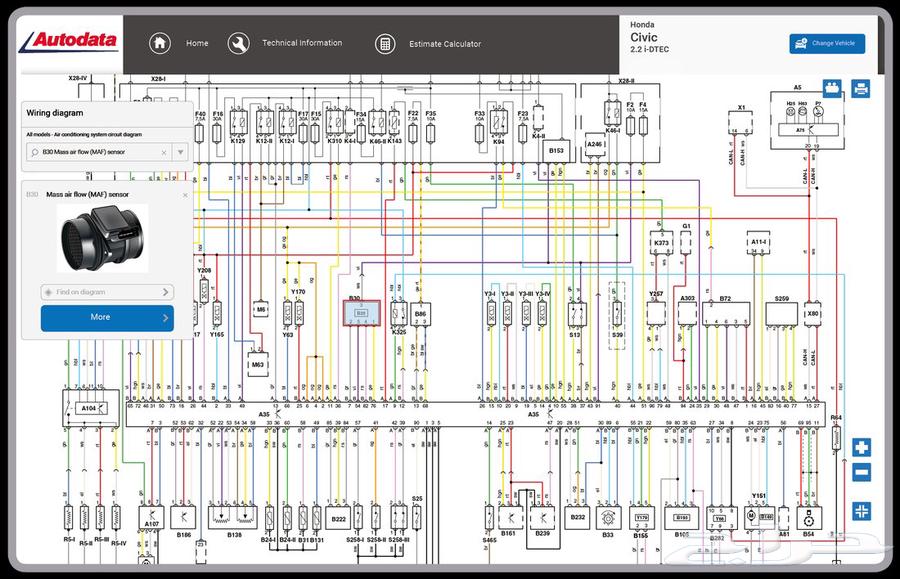Click the Autodata logo
This screenshot has height=579, width=900.
[70, 41]
